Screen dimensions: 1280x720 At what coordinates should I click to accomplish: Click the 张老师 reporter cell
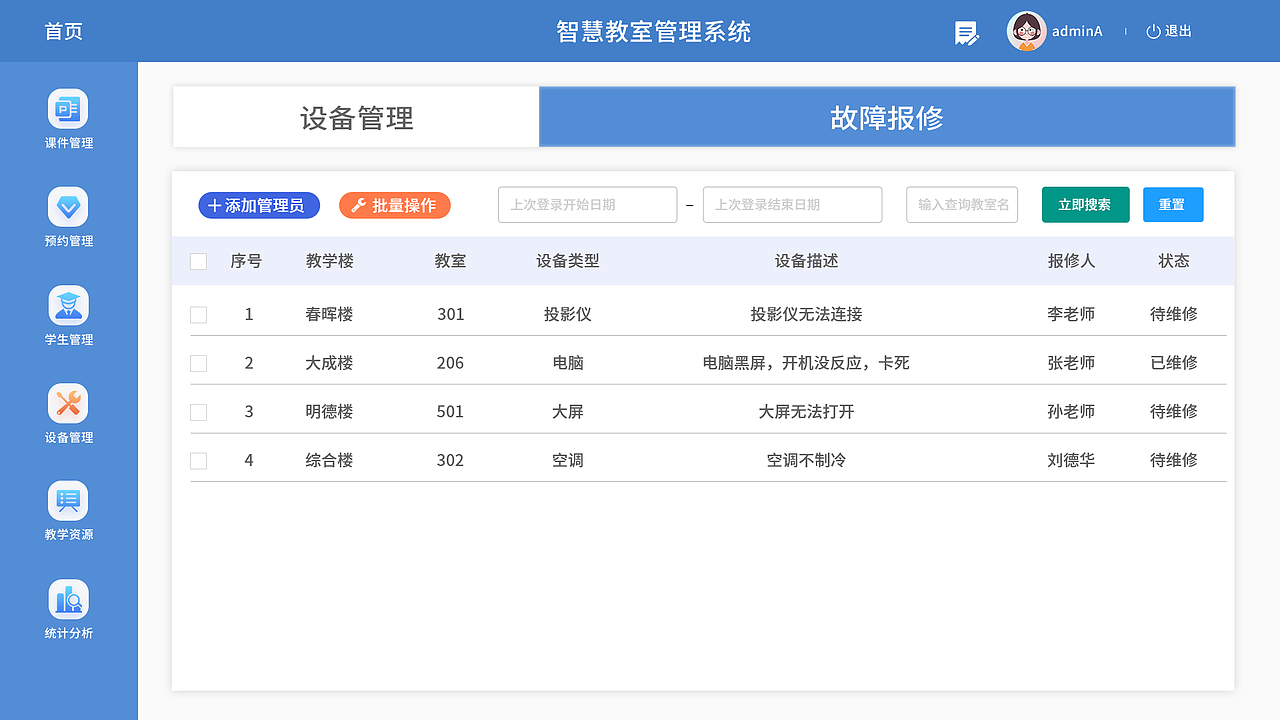[x=1071, y=363]
